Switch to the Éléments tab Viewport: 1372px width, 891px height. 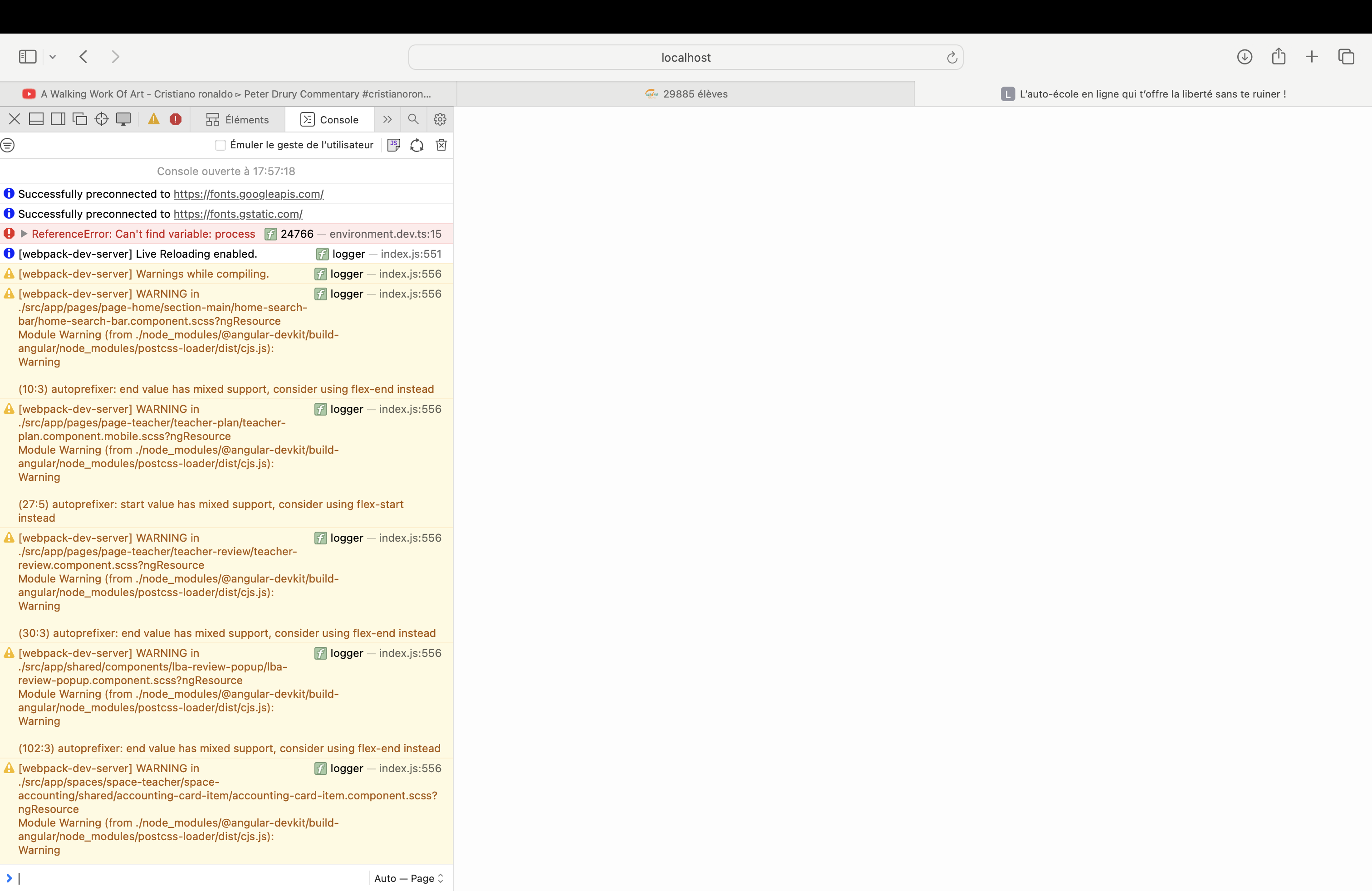click(x=237, y=119)
